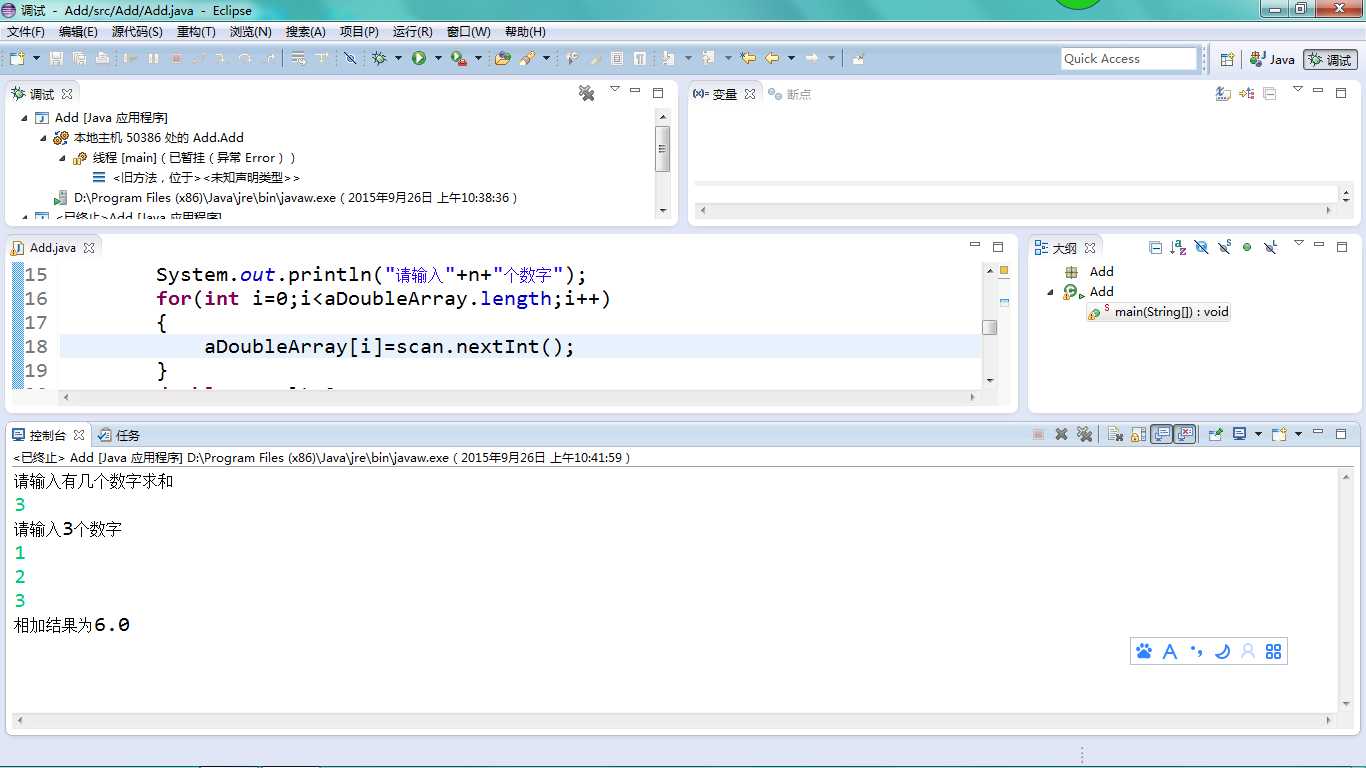Viewport: 1366px width, 768px height.
Task: Click the editor vertical scrollbar thumb
Action: [x=989, y=327]
